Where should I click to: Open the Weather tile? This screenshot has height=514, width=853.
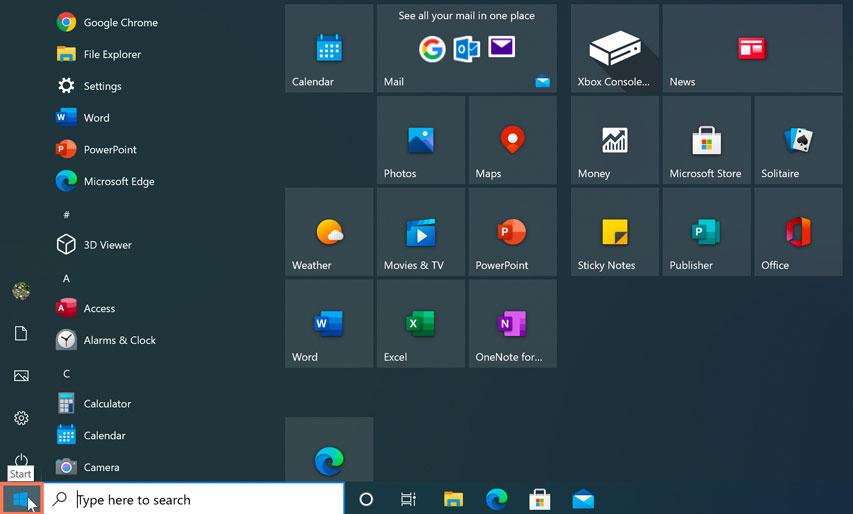tap(329, 233)
